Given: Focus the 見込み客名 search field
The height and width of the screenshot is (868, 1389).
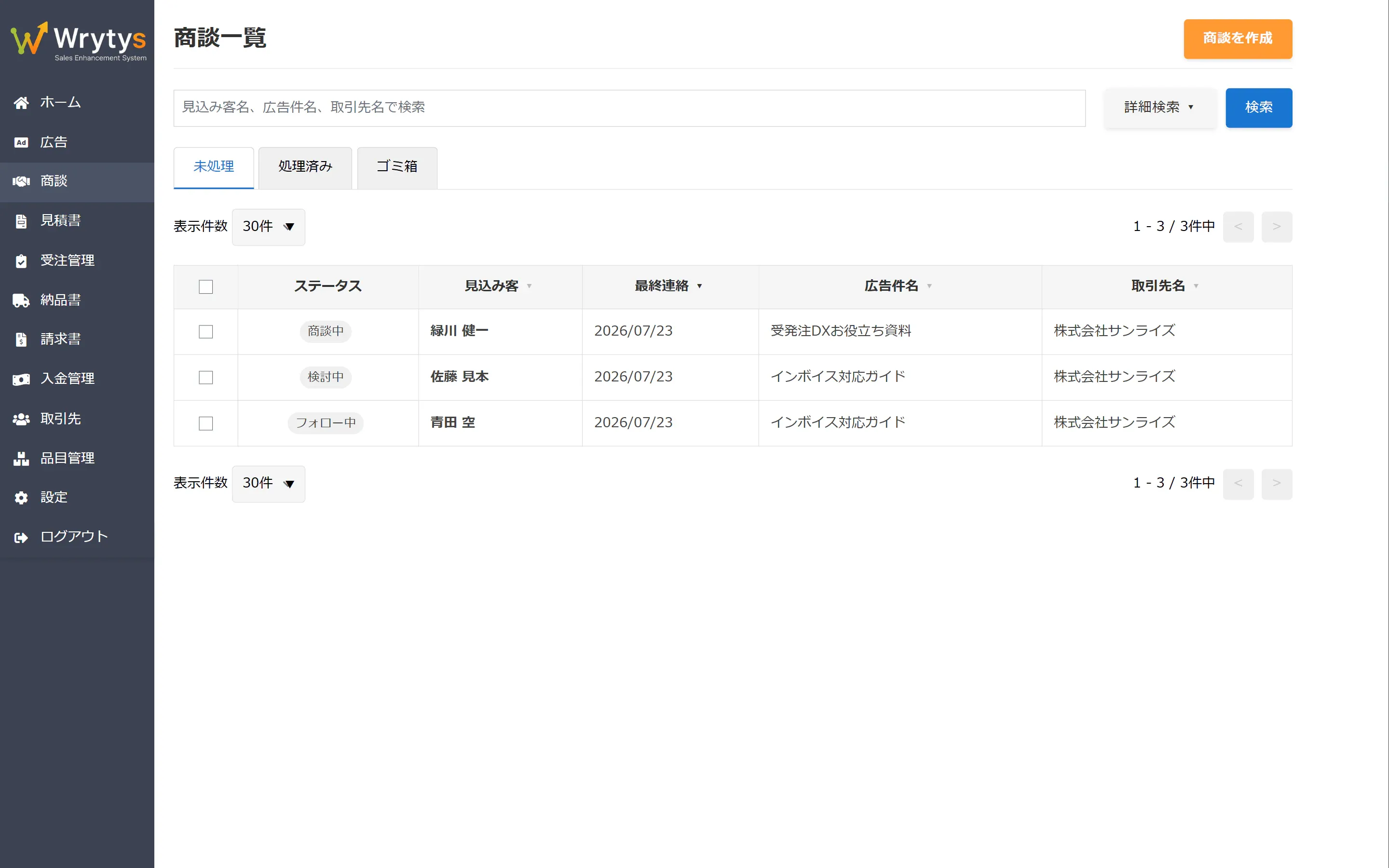Looking at the screenshot, I should [x=630, y=108].
